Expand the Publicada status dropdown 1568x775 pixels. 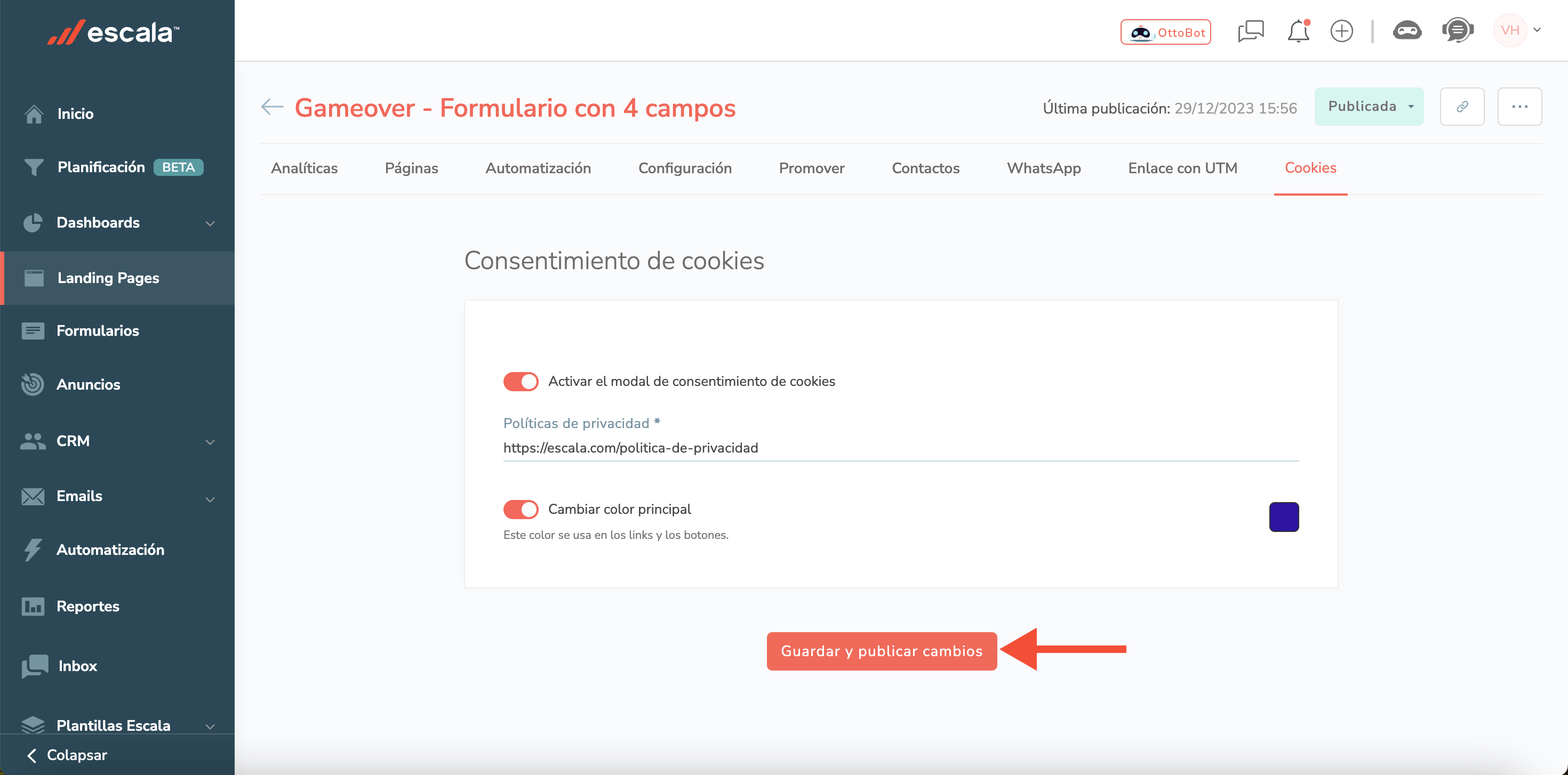coord(1369,107)
